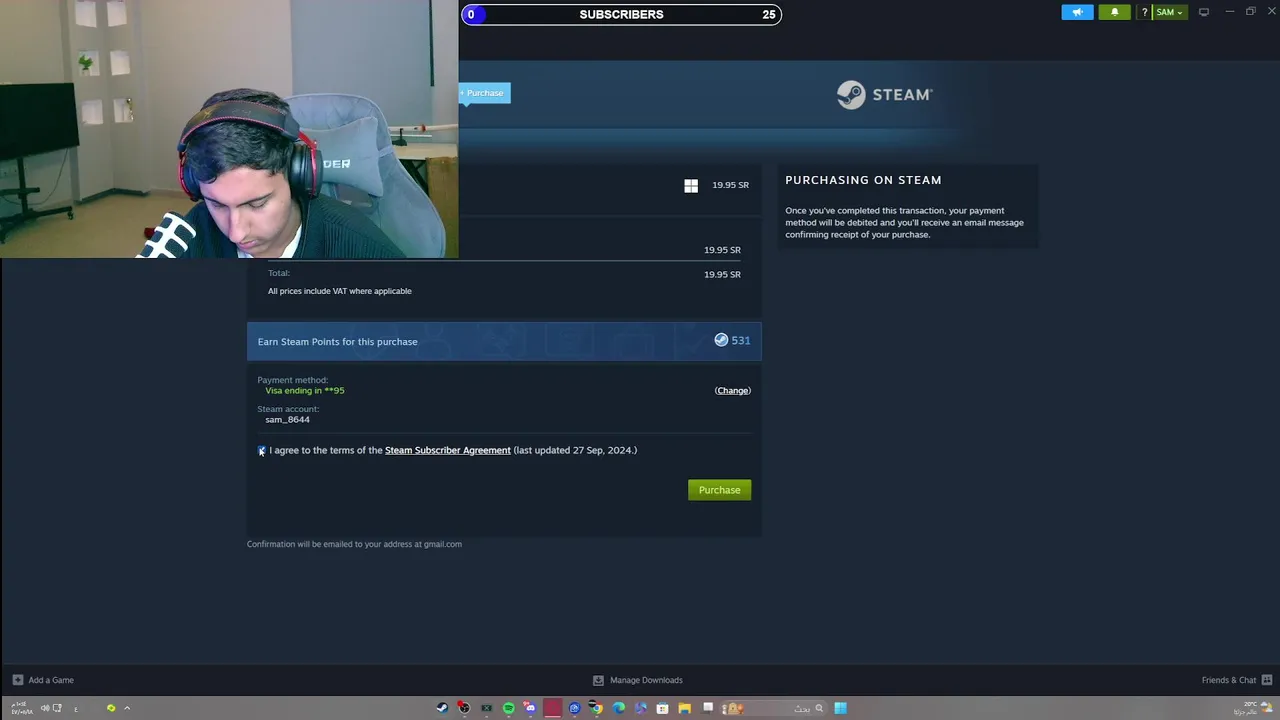The image size is (1280, 720).
Task: Click "All prices include VAT where applicable"
Action: [339, 291]
